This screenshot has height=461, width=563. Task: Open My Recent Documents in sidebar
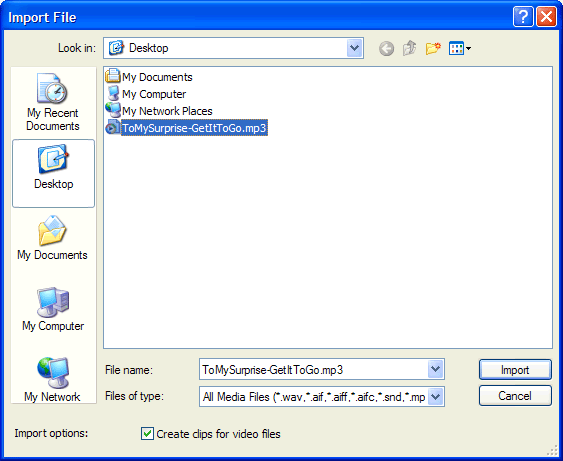pos(53,102)
